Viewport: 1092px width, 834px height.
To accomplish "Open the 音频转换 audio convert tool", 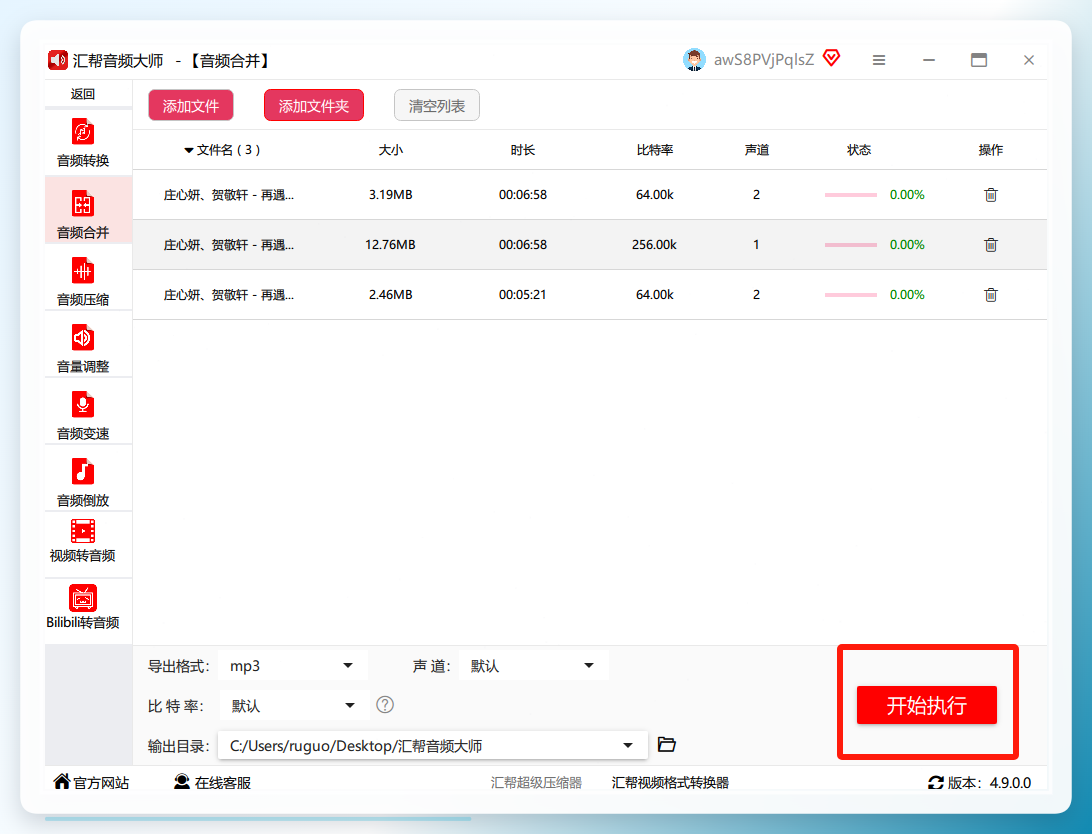I will pyautogui.click(x=83, y=143).
